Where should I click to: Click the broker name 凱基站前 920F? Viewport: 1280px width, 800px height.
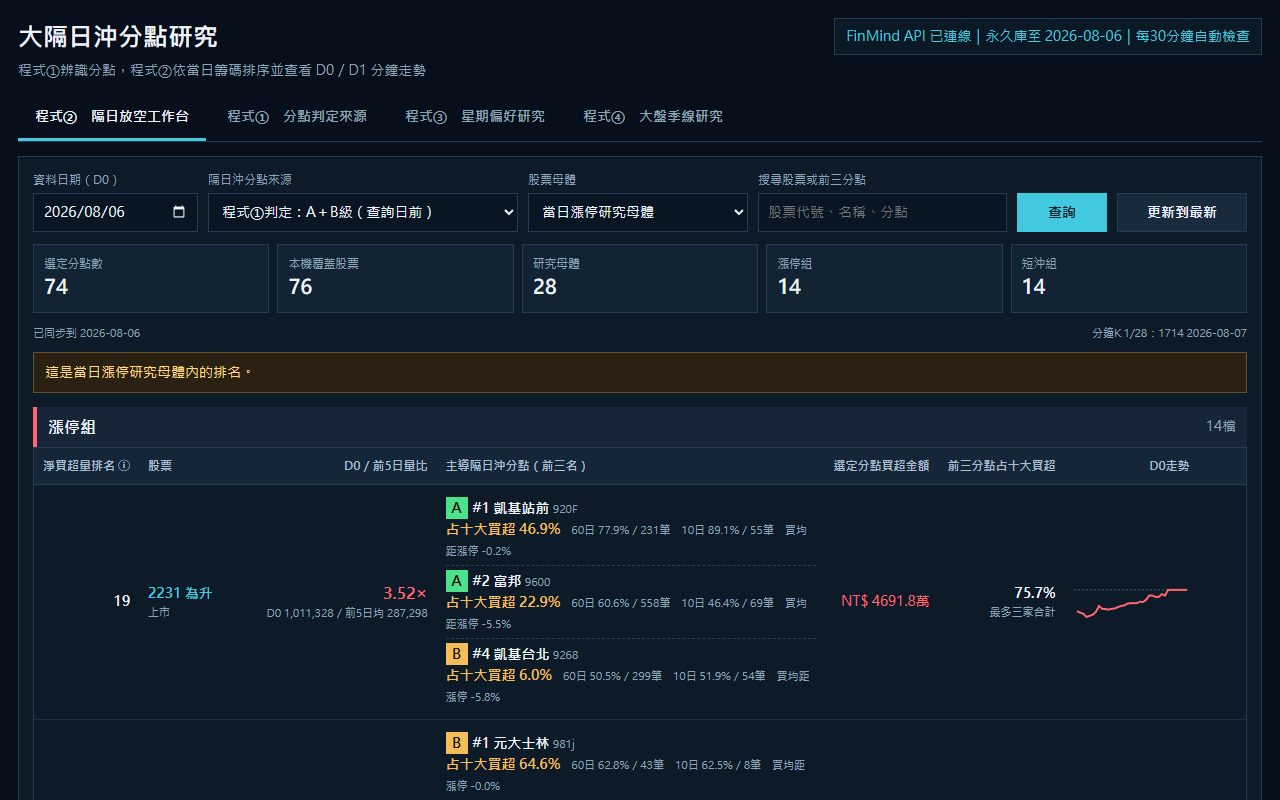525,508
